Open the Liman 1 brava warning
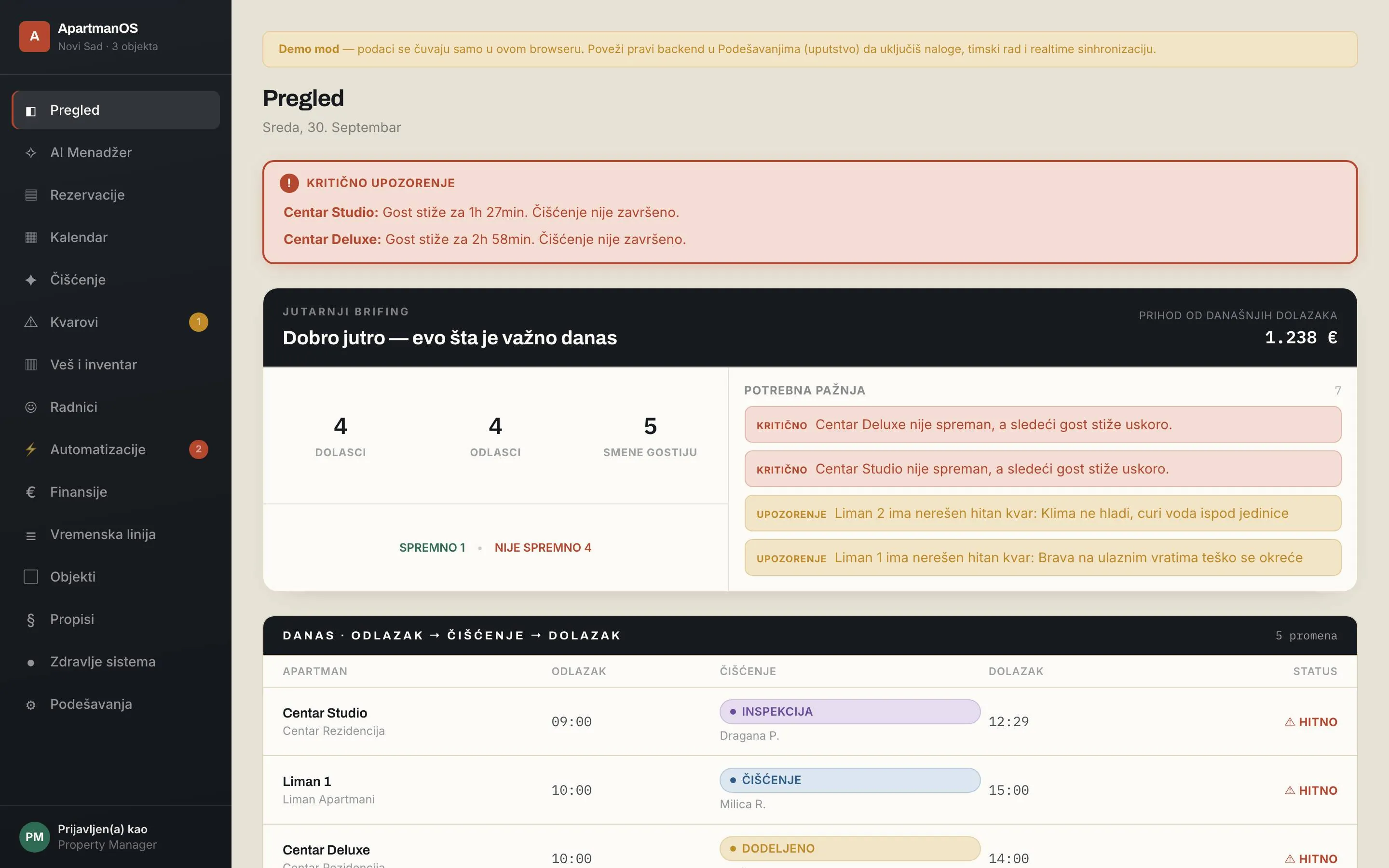 point(1043,557)
